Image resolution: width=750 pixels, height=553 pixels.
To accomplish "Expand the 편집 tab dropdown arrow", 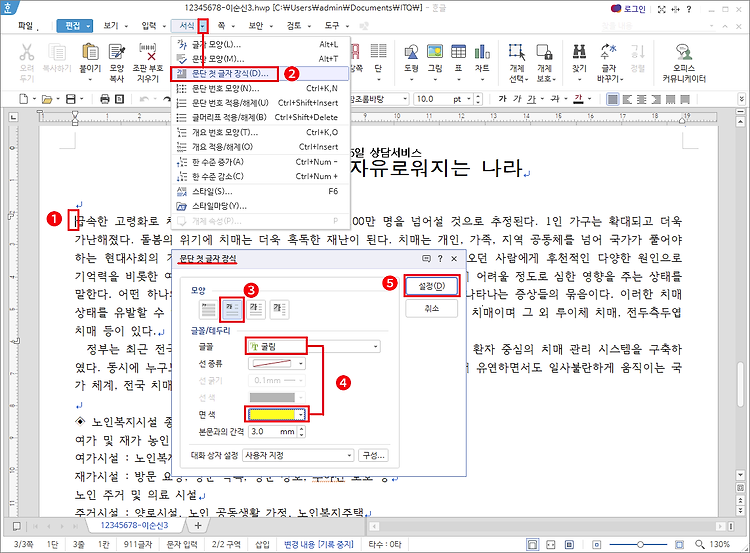I will 88,26.
